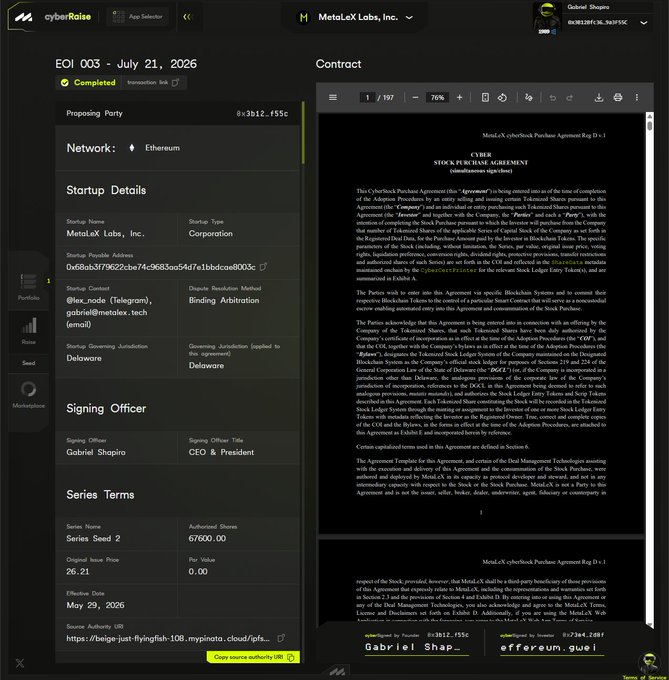The height and width of the screenshot is (680, 669).
Task: Undo the last PDF annotation
Action: 552,98
